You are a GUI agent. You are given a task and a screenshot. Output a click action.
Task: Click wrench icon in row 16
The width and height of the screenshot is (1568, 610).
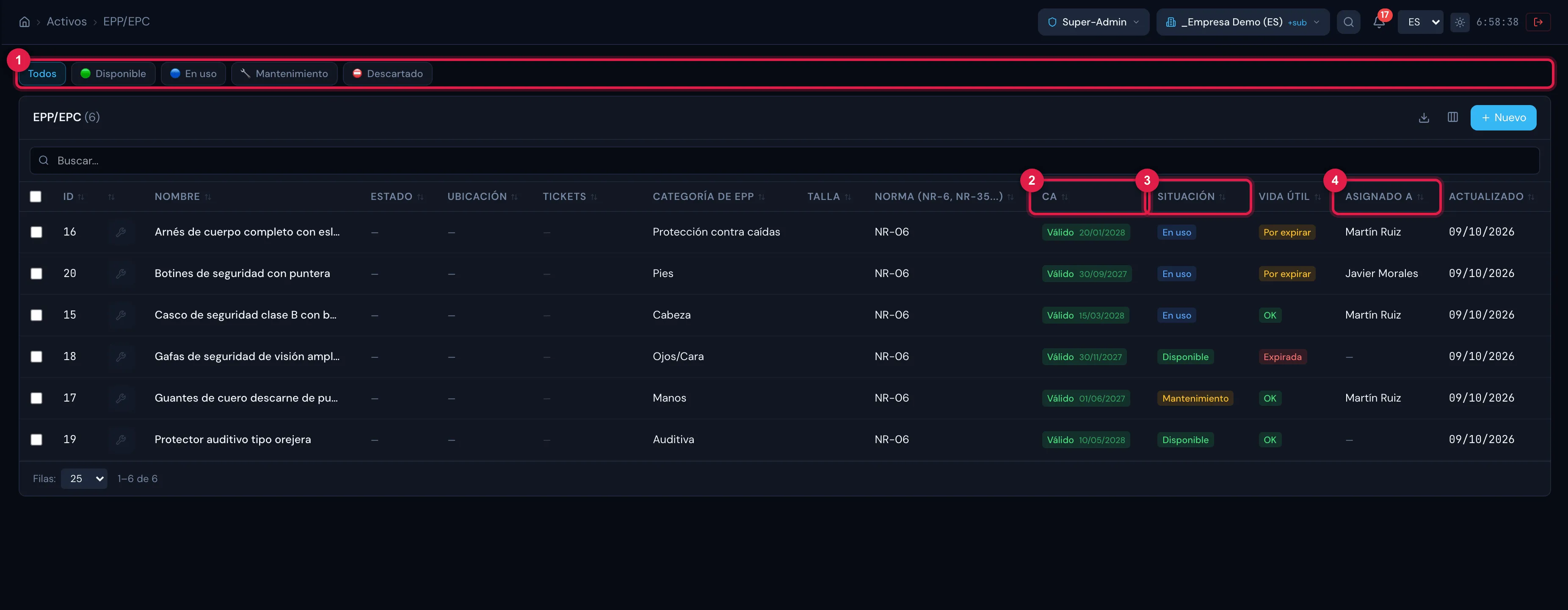[x=121, y=232]
